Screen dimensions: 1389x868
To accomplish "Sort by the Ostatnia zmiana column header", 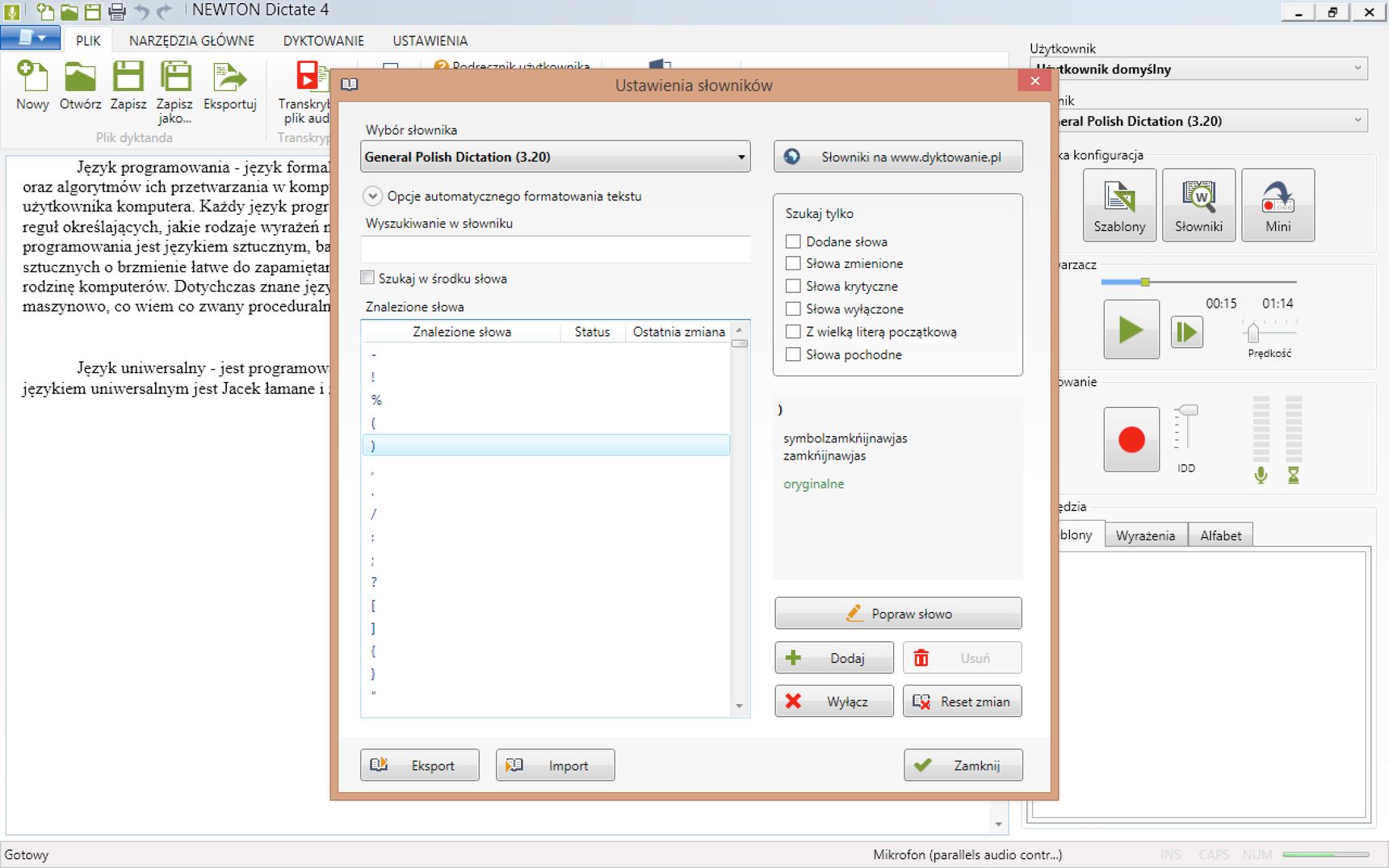I will click(678, 332).
